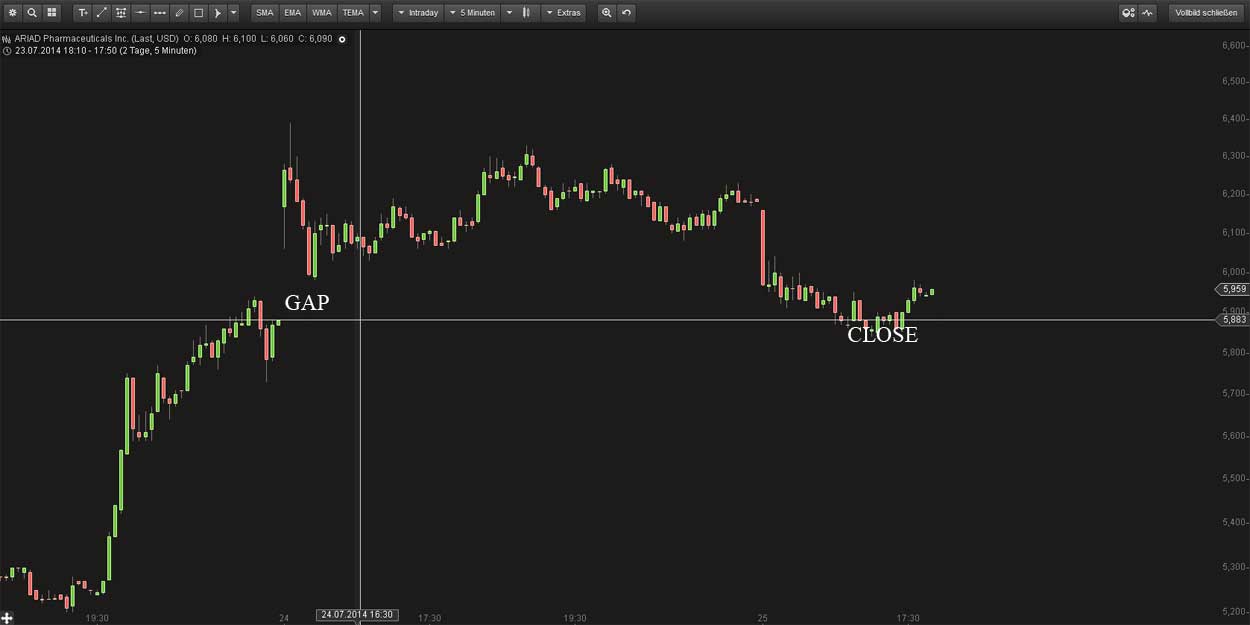This screenshot has height=625, width=1250.
Task: Open the 5 Minuten interval dropdown
Action: click(474, 12)
